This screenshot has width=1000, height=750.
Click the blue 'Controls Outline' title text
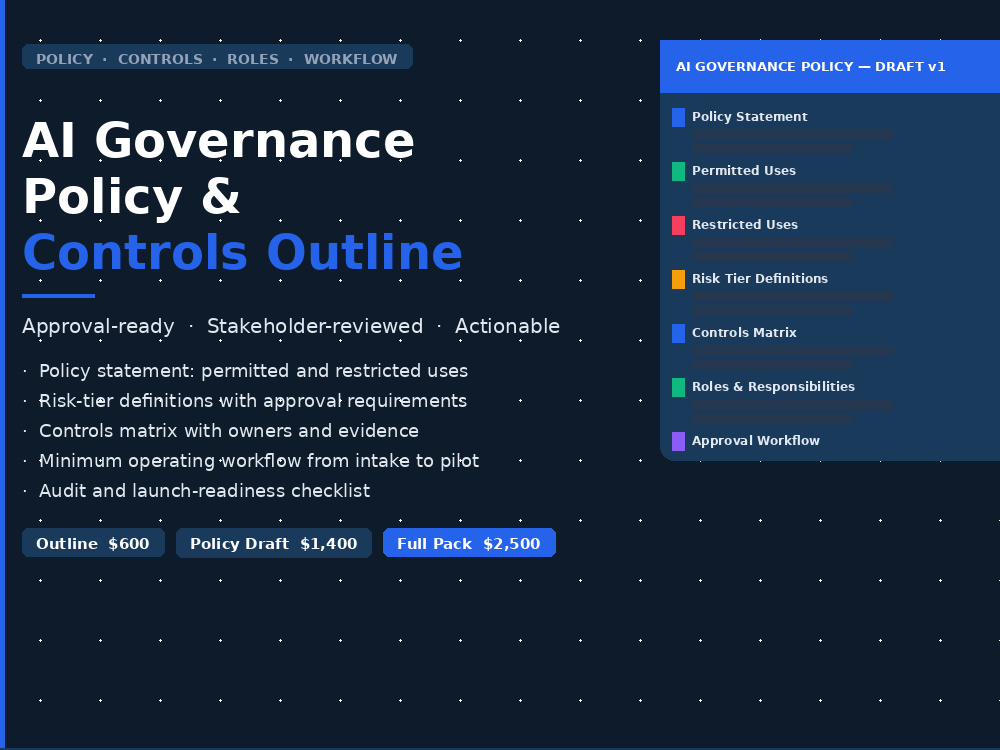pos(242,252)
